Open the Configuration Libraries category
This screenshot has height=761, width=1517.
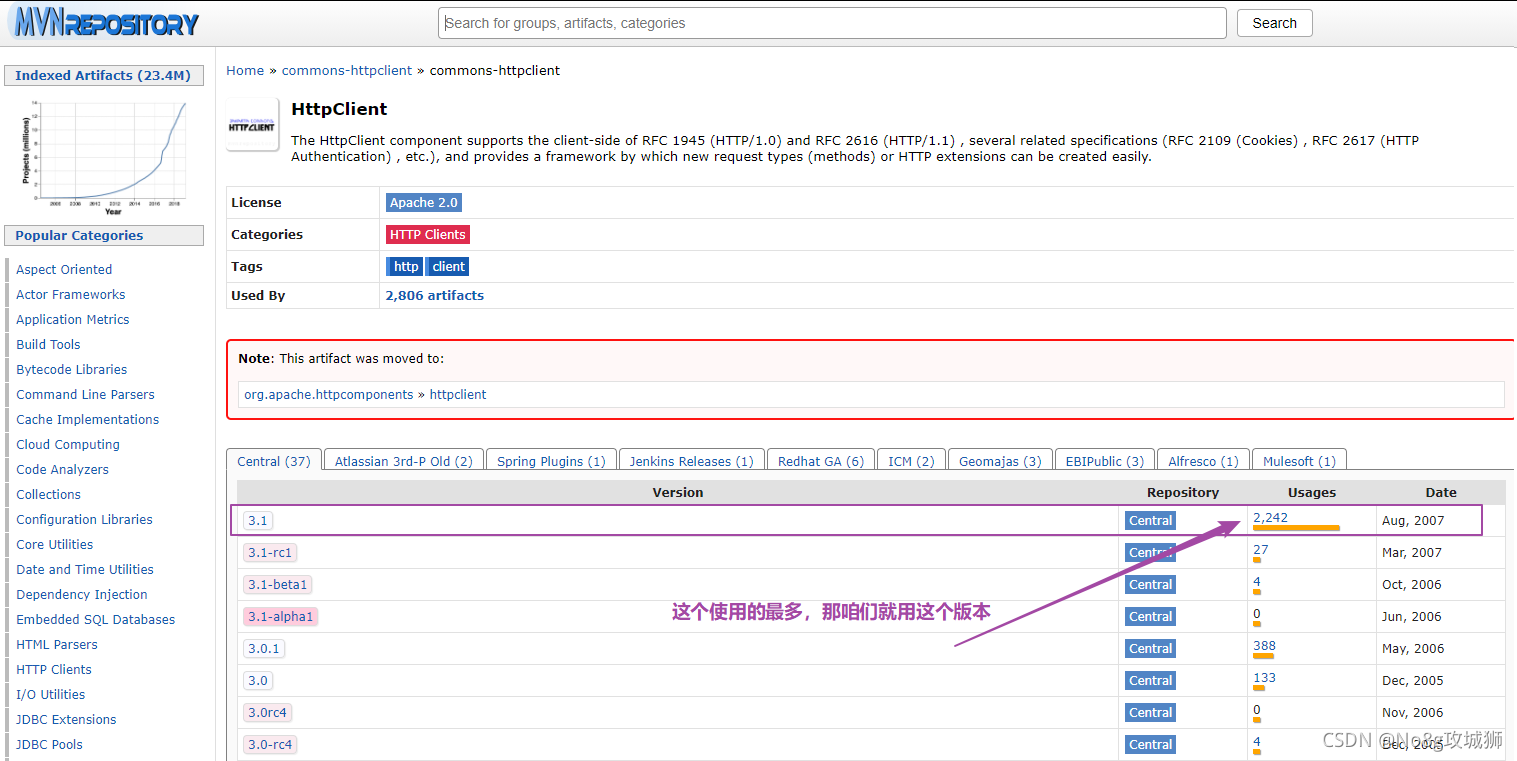[84, 519]
